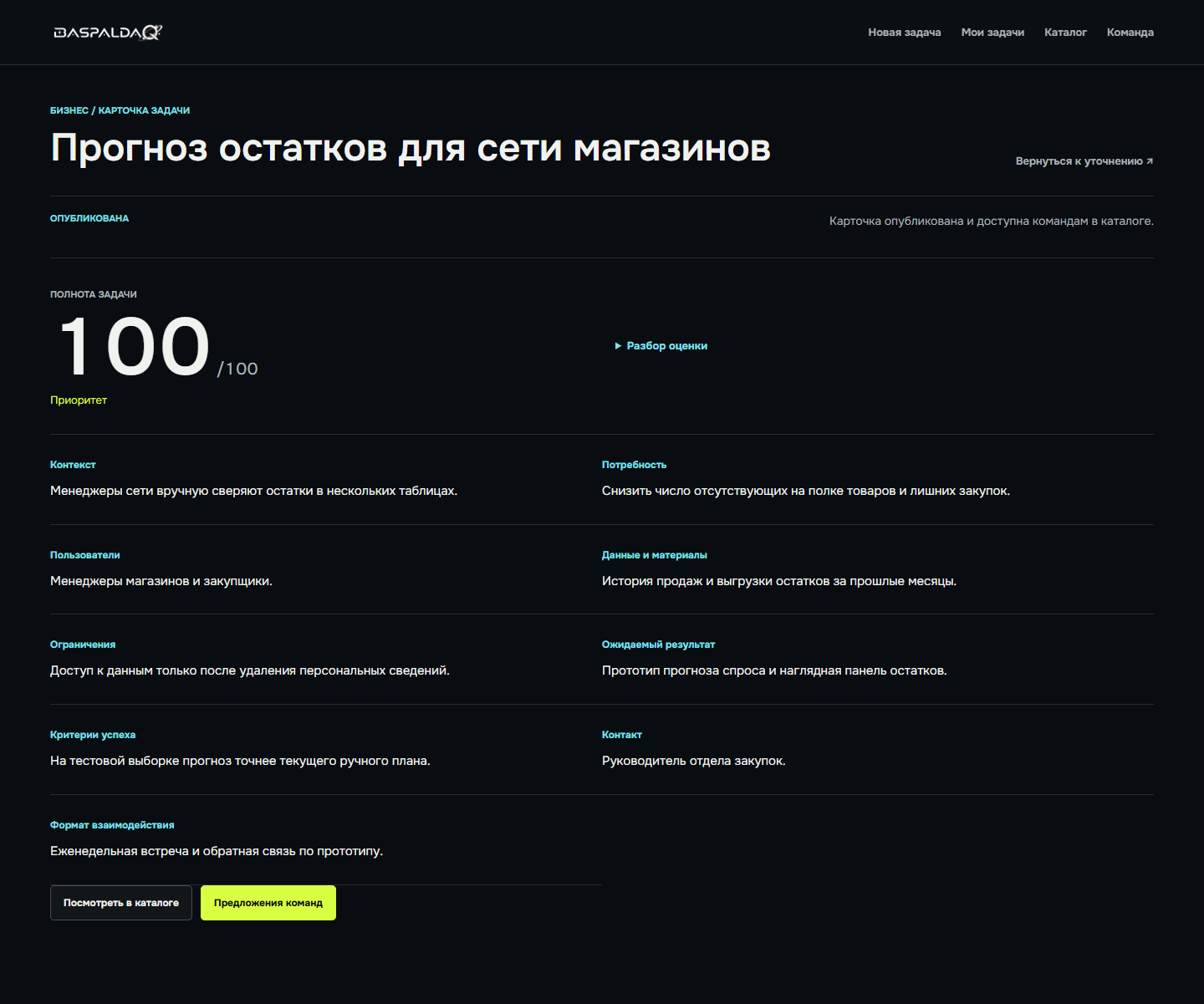Expand the Разбор оценки disclosure
Viewport: 1204px width, 1004px height.
point(661,346)
